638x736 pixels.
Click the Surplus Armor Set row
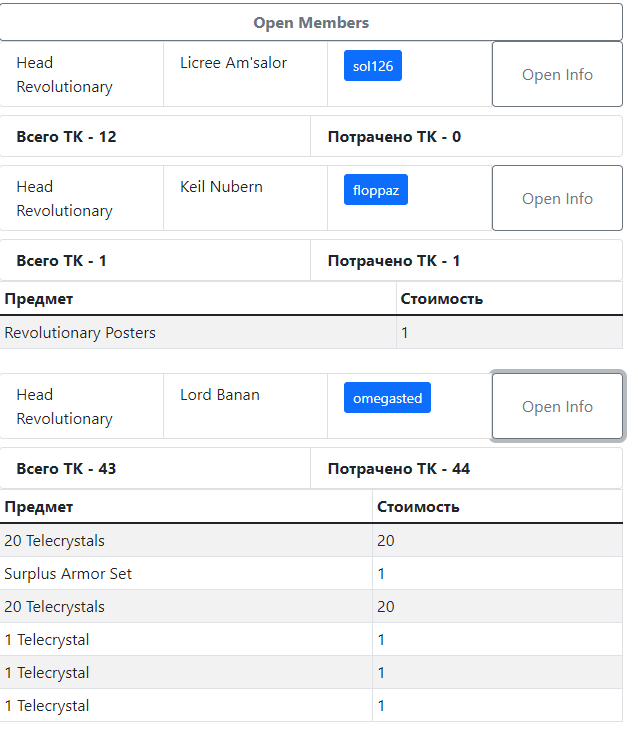tap(311, 574)
